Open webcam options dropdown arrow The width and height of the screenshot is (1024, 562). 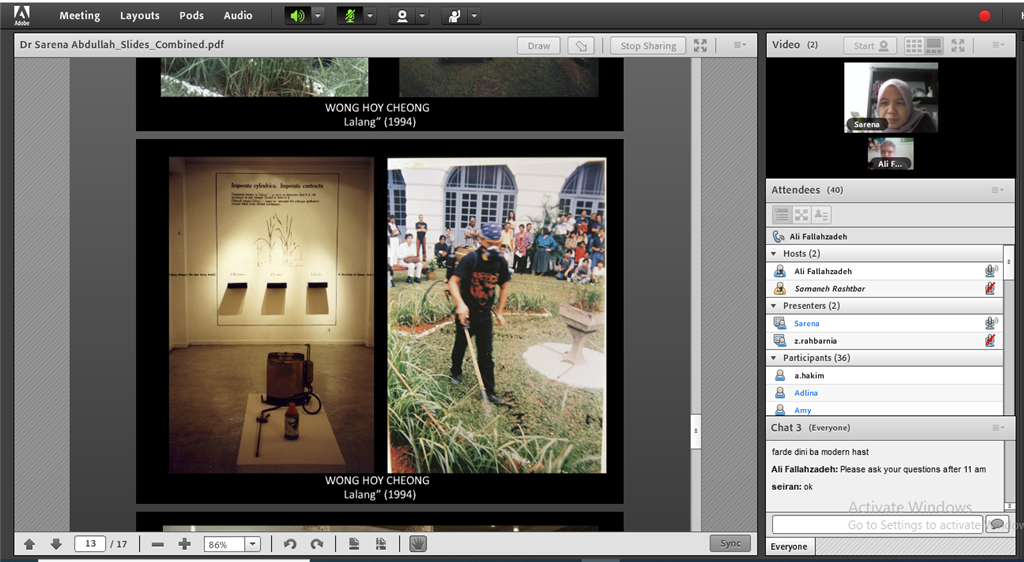pyautogui.click(x=423, y=16)
